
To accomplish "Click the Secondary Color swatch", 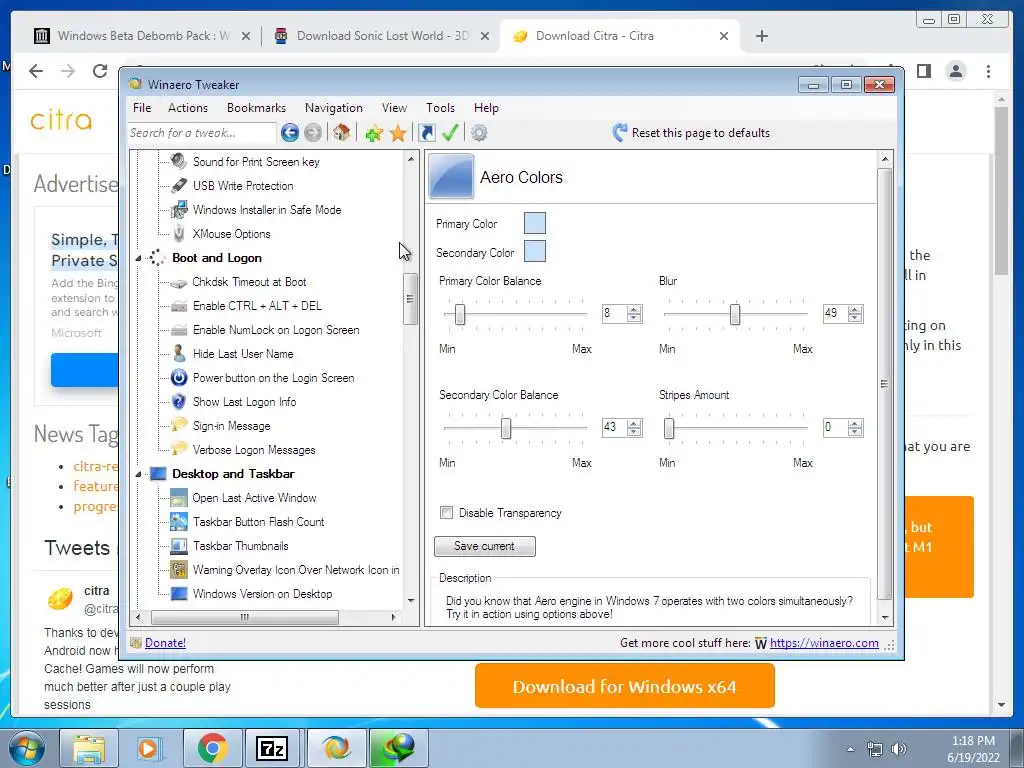I will pyautogui.click(x=535, y=251).
